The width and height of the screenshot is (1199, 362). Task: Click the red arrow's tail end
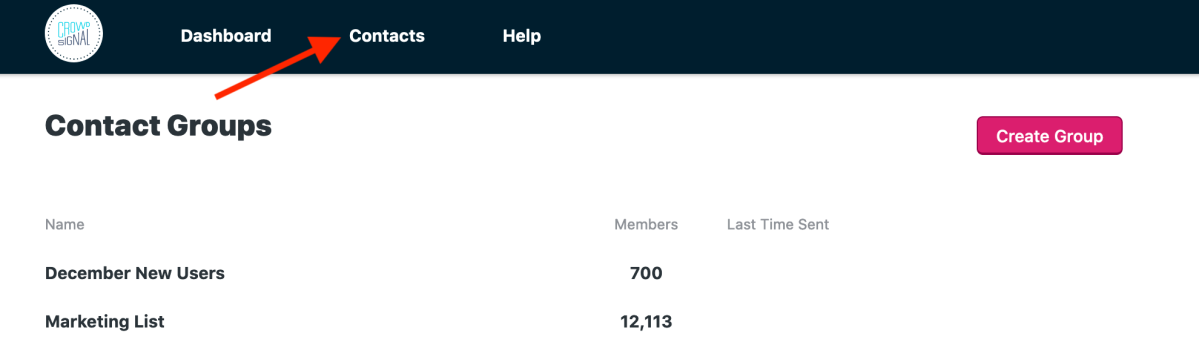click(x=219, y=96)
